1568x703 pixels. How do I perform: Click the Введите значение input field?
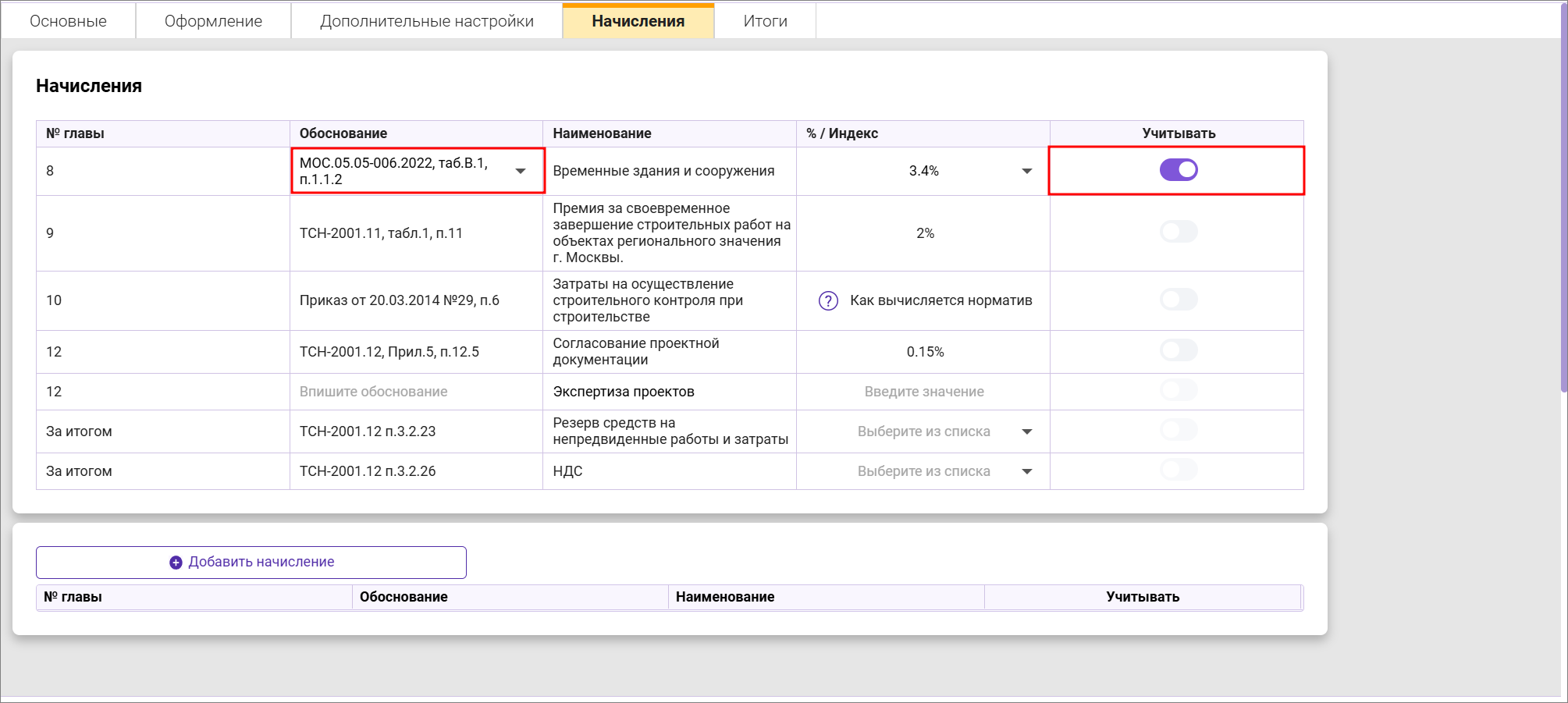[x=923, y=392]
